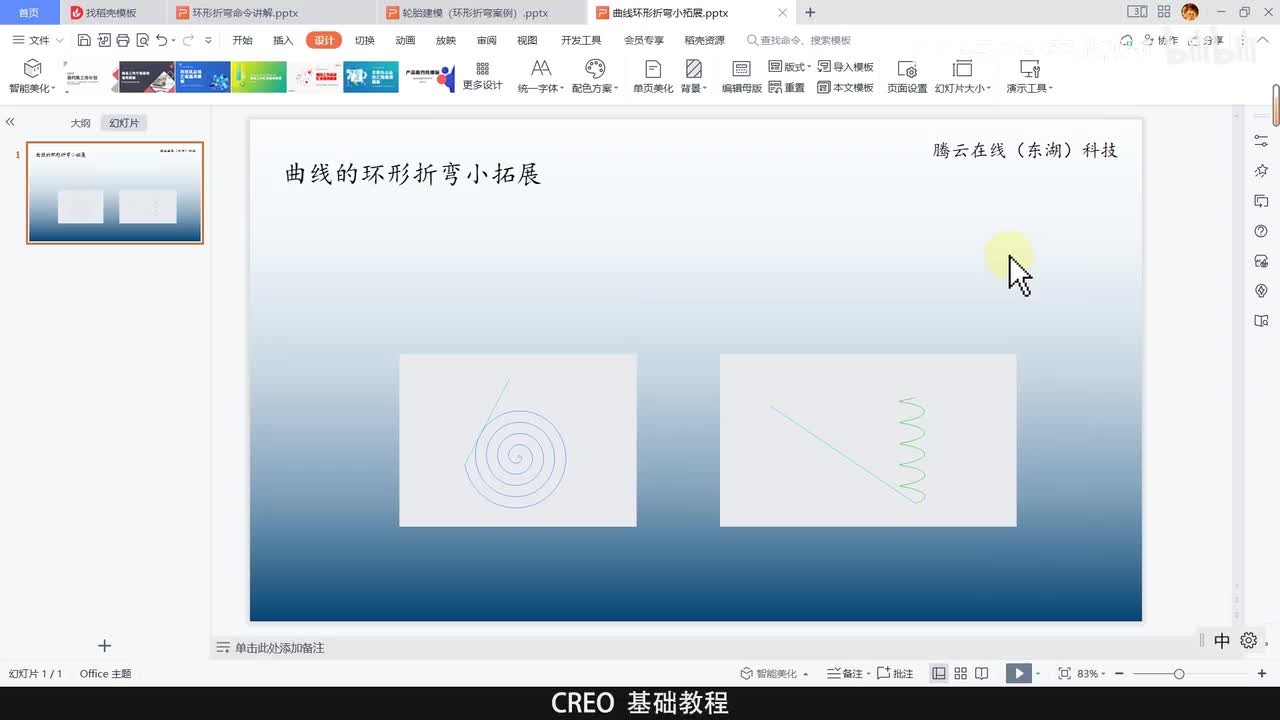Switch to 审阅 review tab
1280x720 pixels.
(487, 40)
